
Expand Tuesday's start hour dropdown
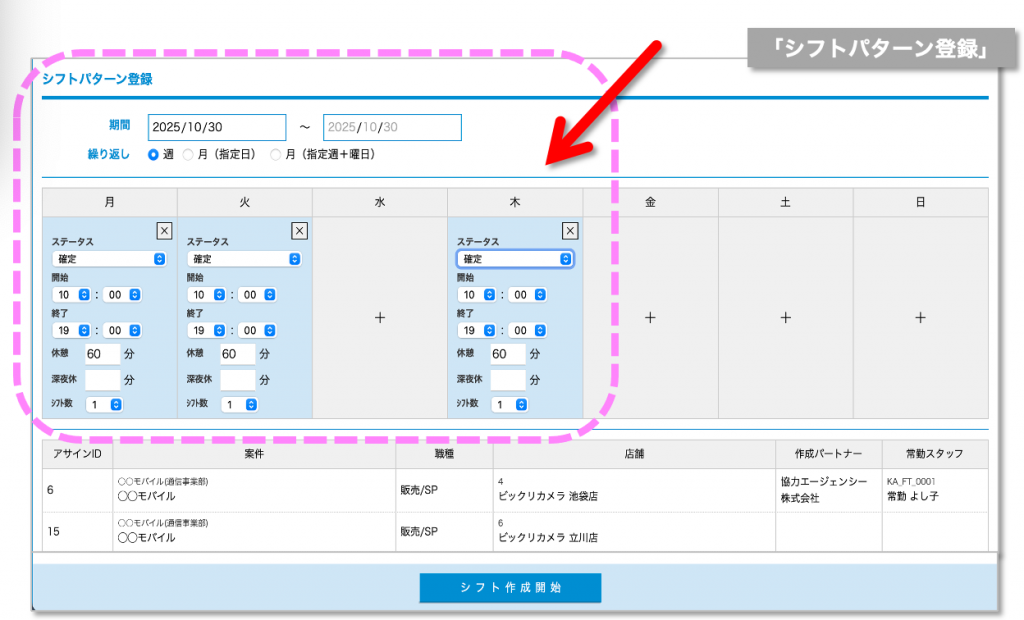pyautogui.click(x=205, y=295)
